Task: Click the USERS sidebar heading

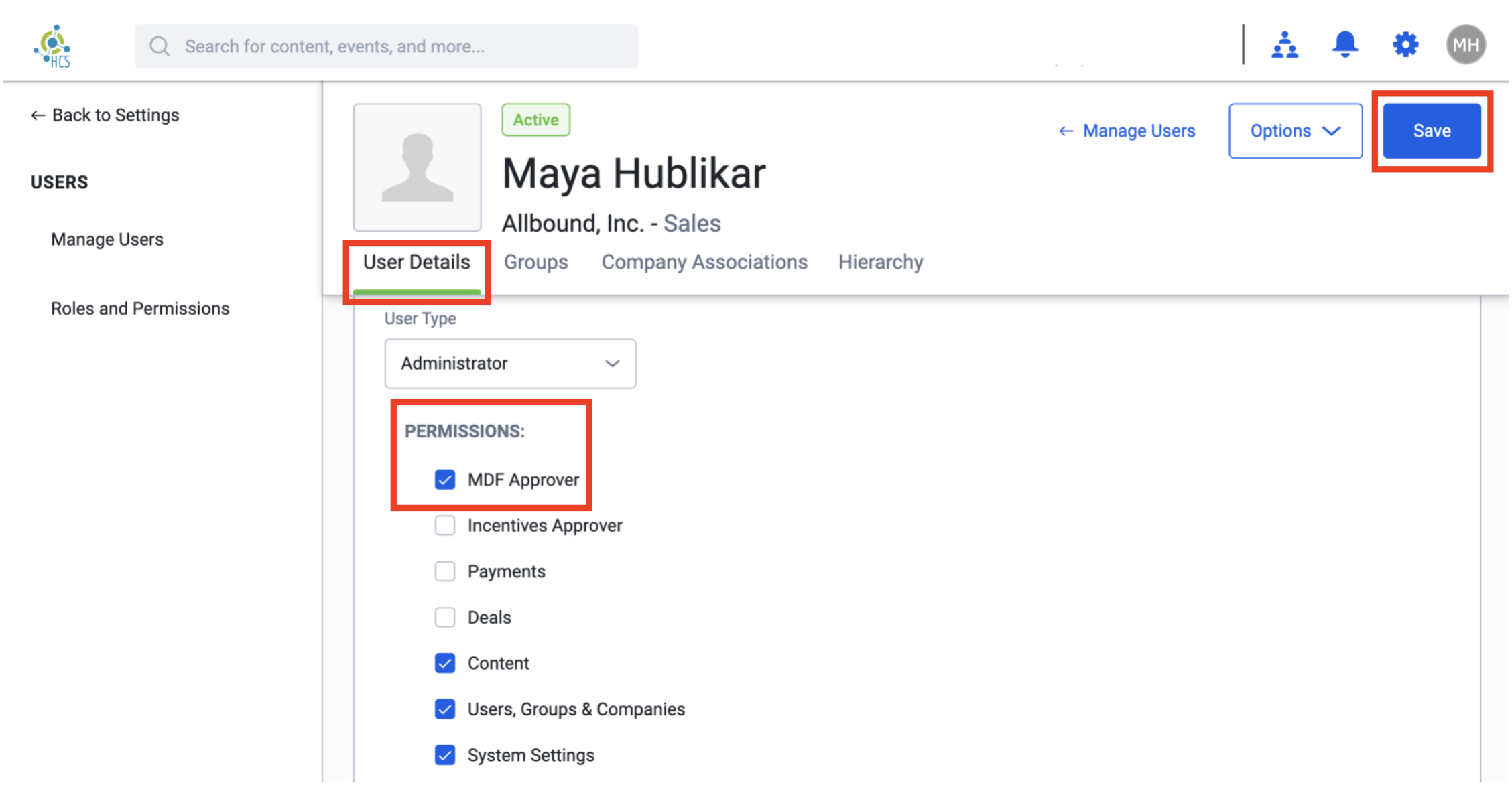Action: (59, 182)
